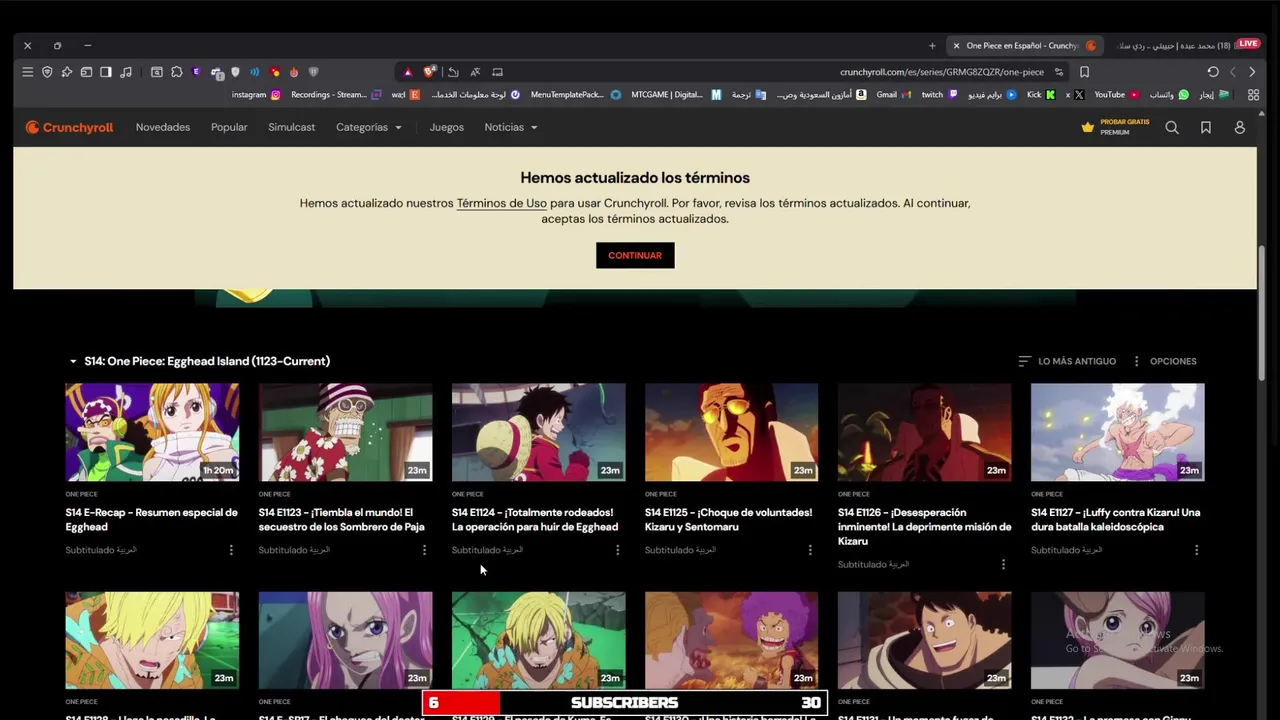
Task: Open the twitch bookmark
Action: point(939,95)
